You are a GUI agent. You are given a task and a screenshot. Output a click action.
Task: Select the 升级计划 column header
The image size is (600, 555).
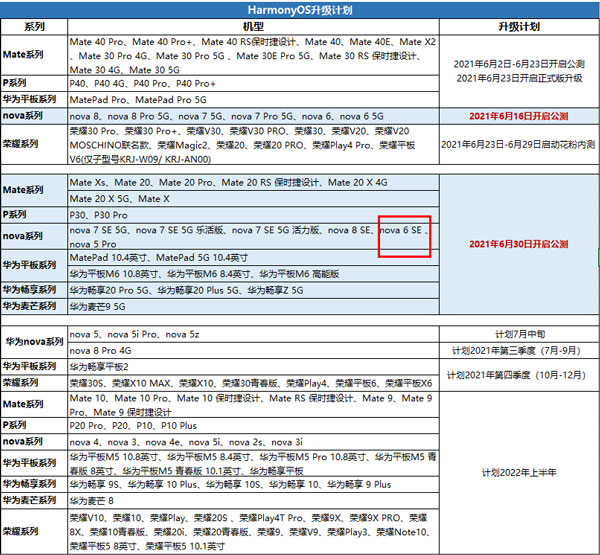519,27
